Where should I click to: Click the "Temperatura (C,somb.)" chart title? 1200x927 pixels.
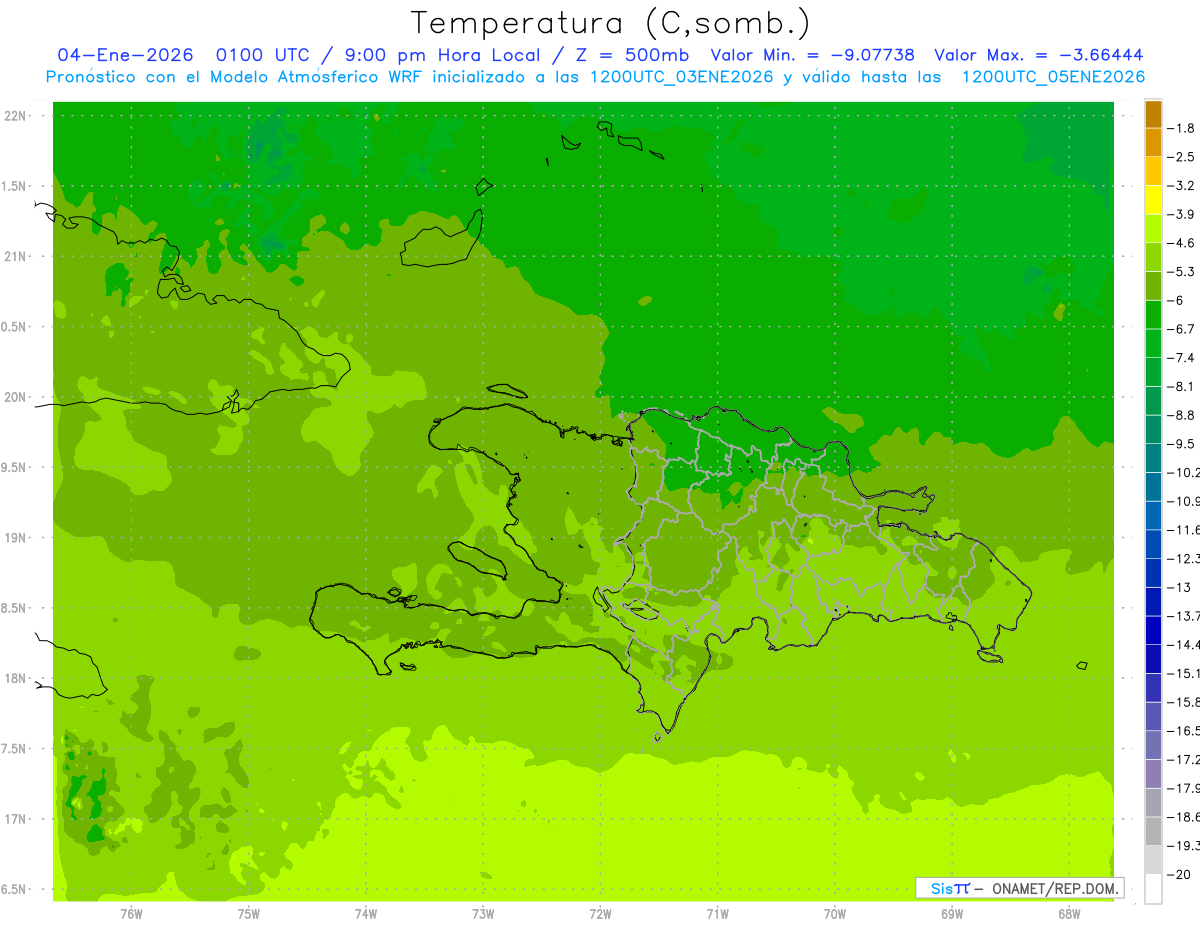(x=610, y=23)
